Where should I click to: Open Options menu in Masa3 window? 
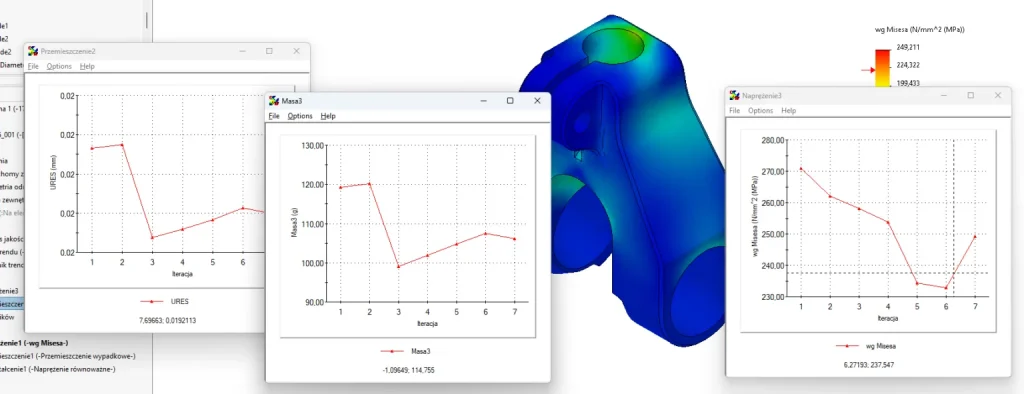point(300,116)
